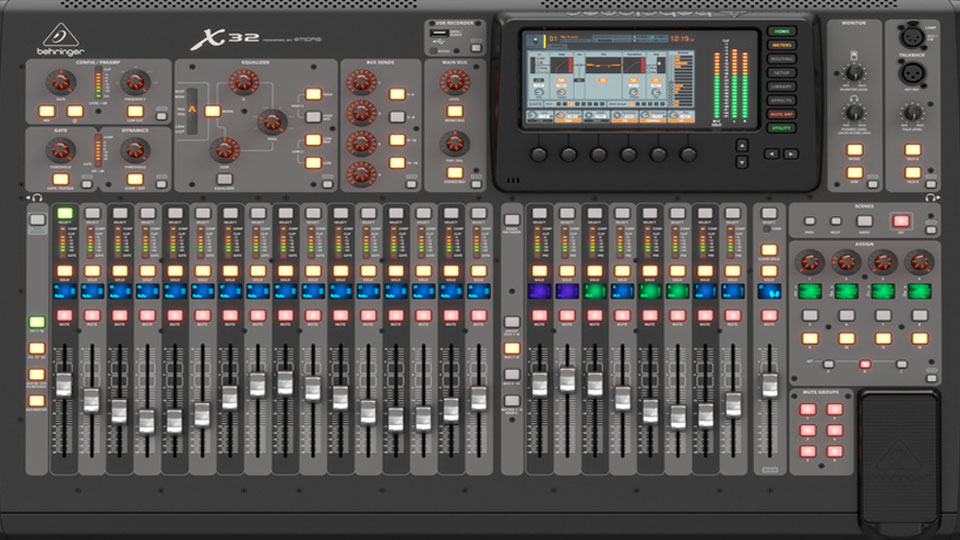Push the Frequency knob in Config/Preamp
The height and width of the screenshot is (540, 960).
click(x=135, y=81)
